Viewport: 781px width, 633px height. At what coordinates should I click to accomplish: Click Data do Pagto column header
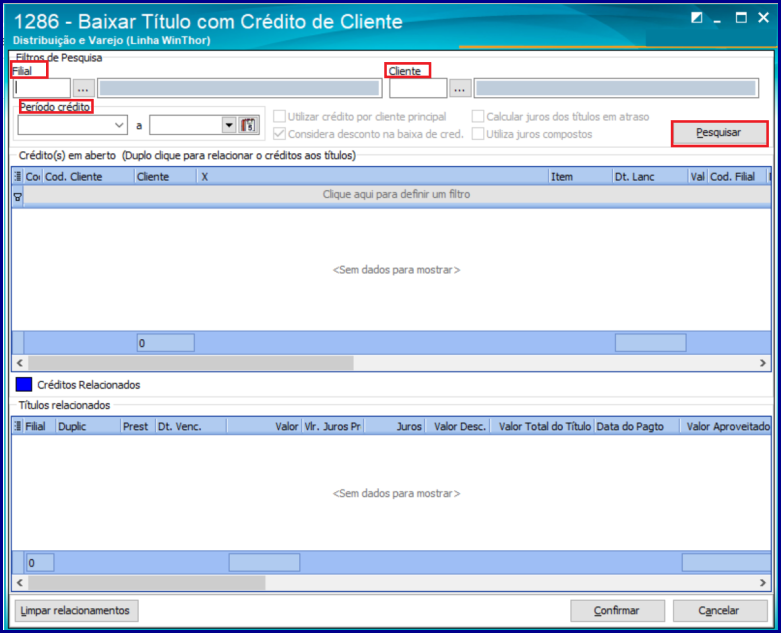pos(637,427)
